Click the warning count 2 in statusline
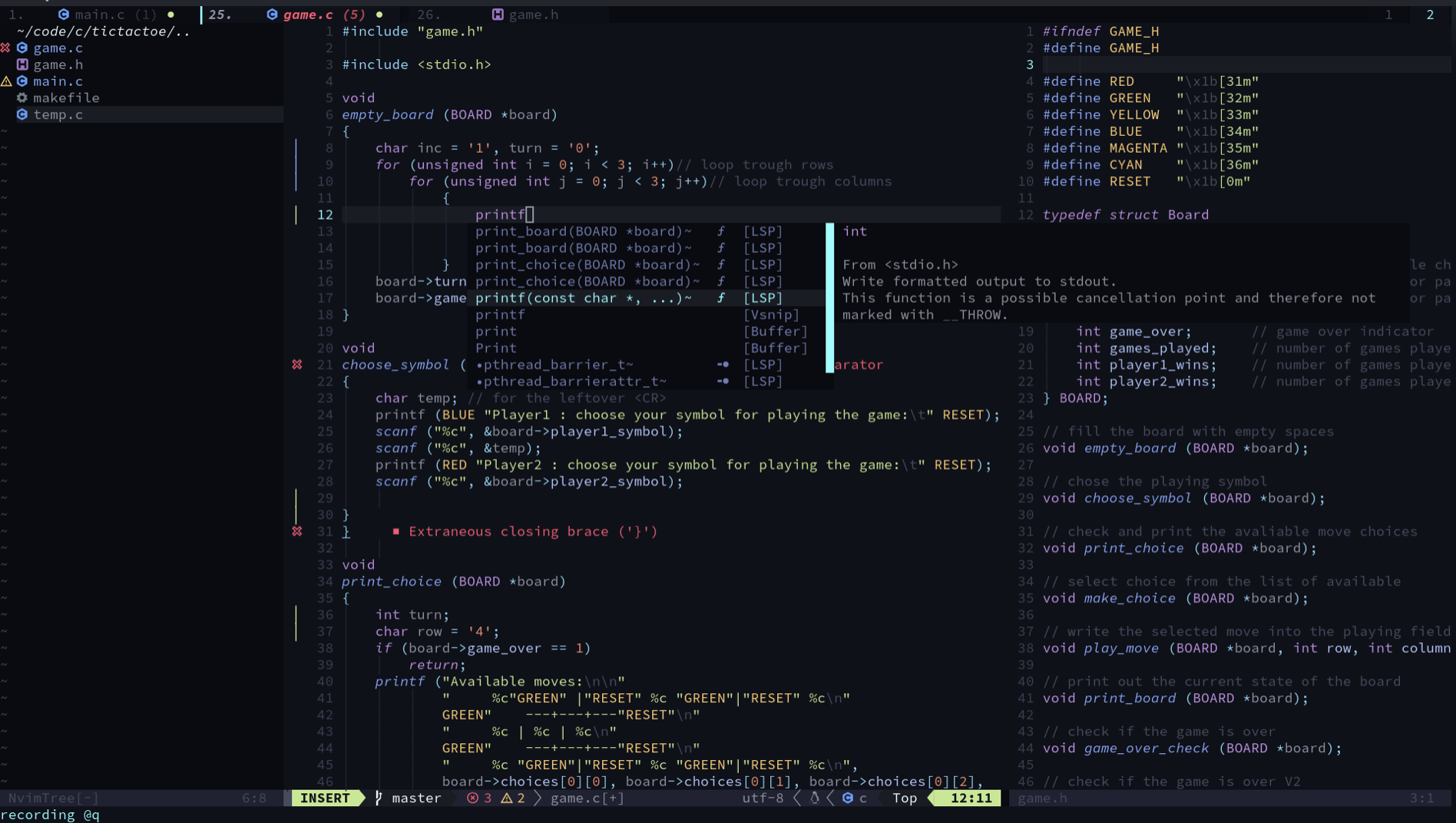This screenshot has width=1456, height=823. [x=513, y=798]
